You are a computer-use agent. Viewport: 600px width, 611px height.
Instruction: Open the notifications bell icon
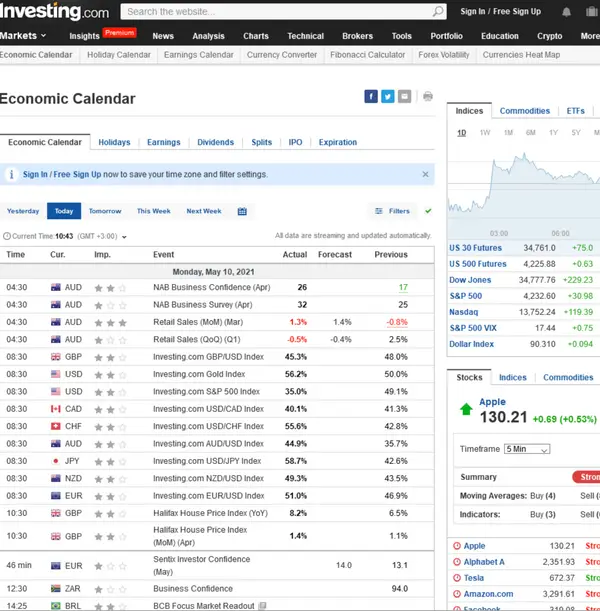(566, 12)
